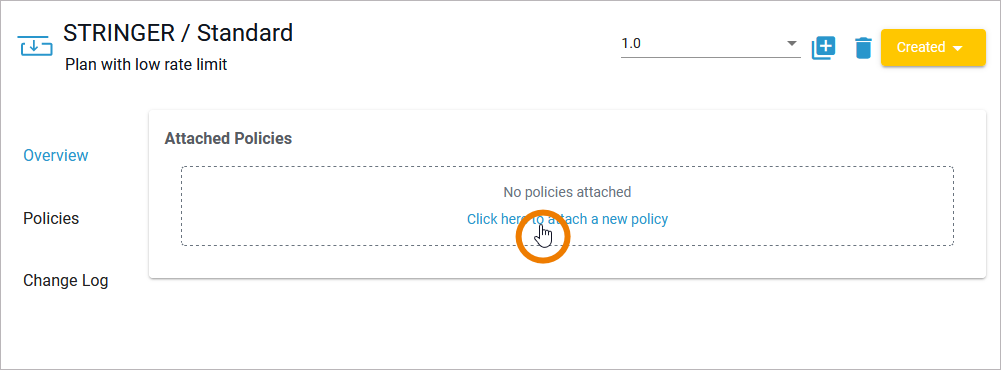Click the plan icon beside STRINGER title
Viewport: 1001px width, 370px height.
pyautogui.click(x=36, y=46)
